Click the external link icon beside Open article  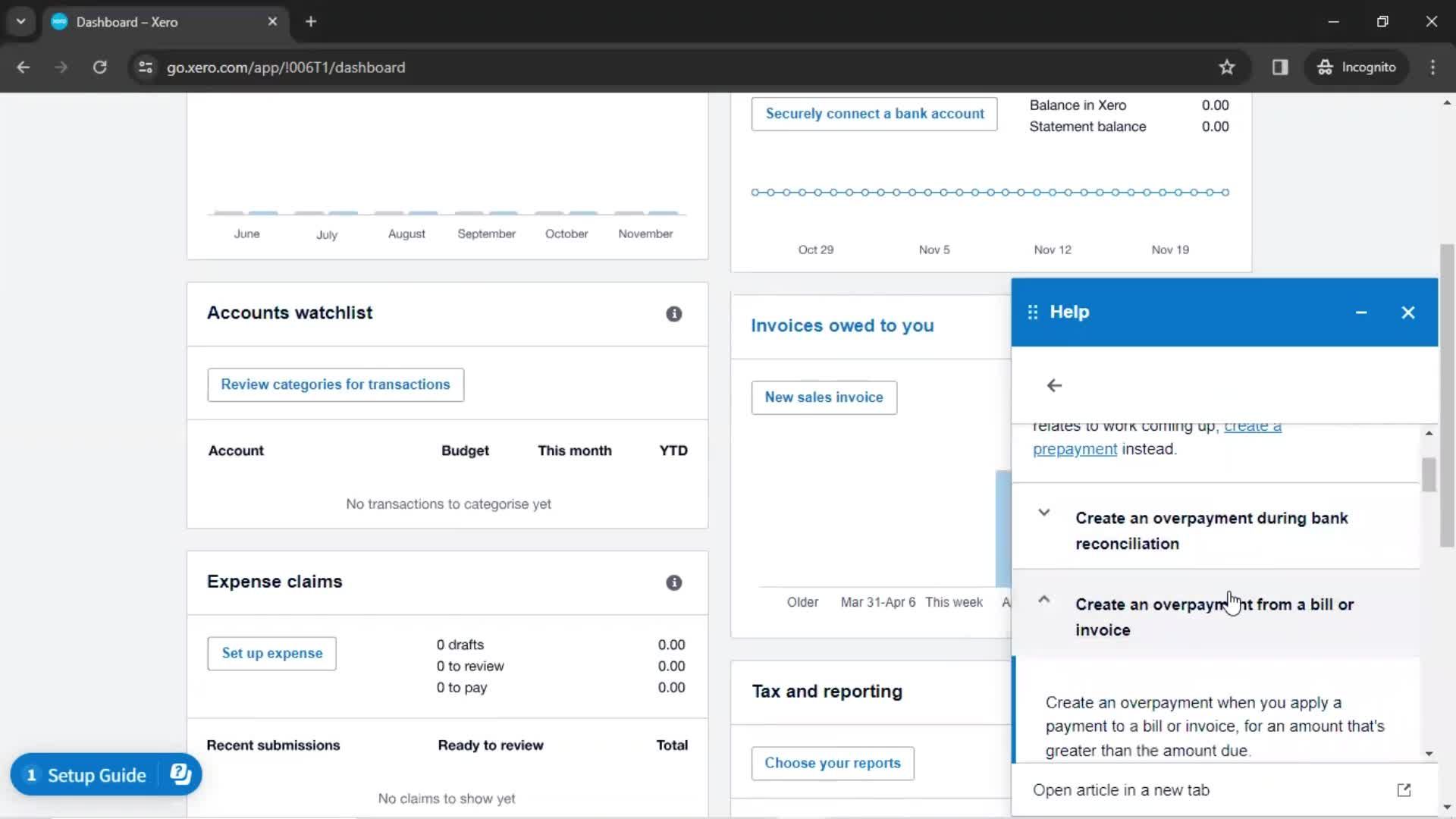[1404, 790]
